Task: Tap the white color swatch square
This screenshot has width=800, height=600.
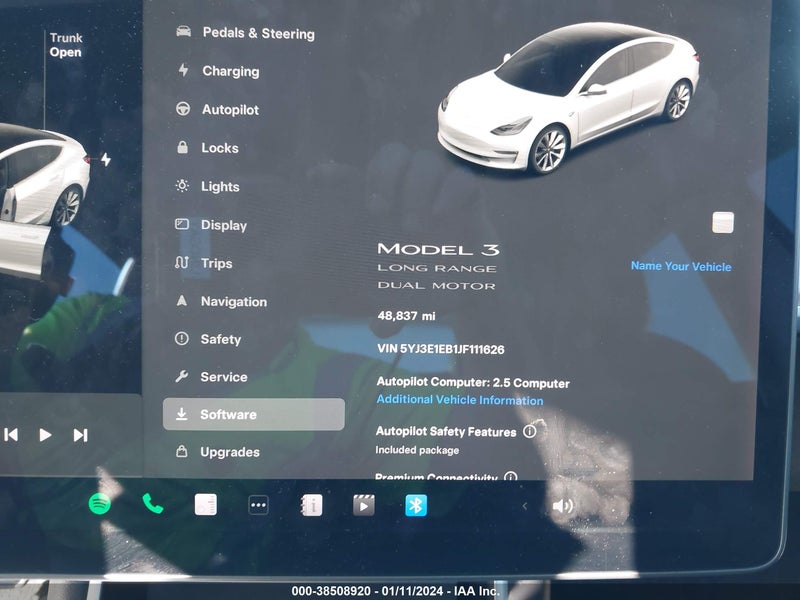Action: pyautogui.click(x=723, y=222)
